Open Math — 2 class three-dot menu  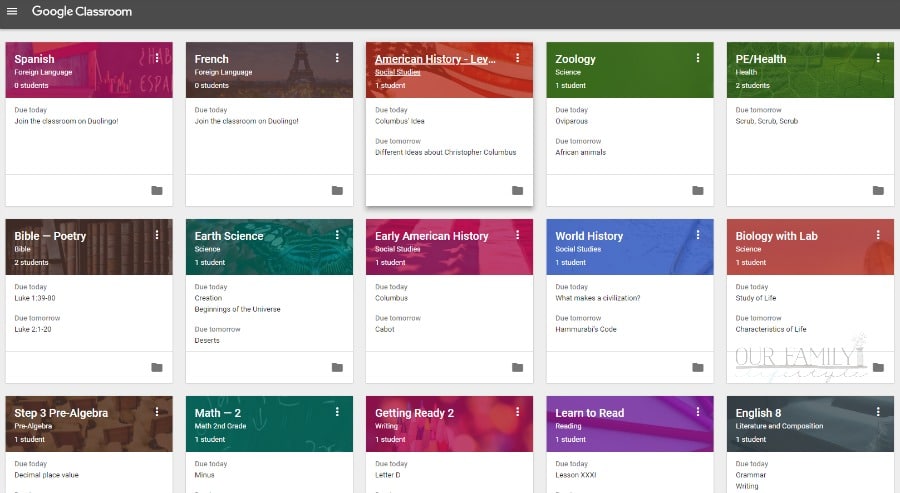coord(337,412)
